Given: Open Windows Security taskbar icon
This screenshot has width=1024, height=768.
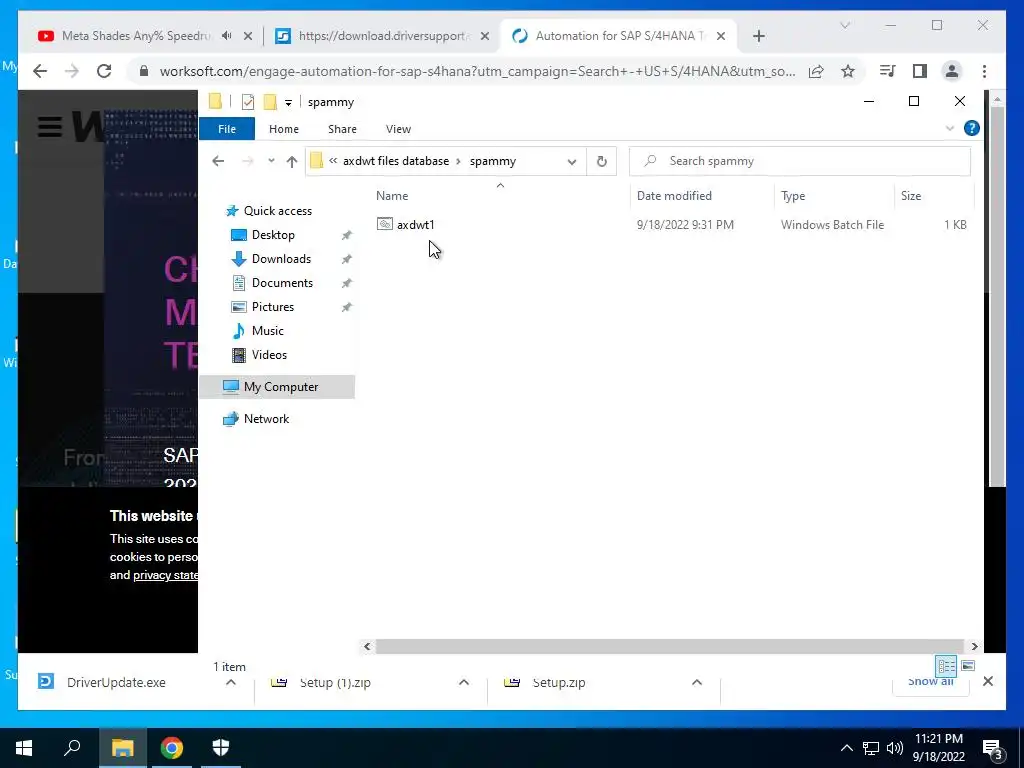Looking at the screenshot, I should coord(221,748).
